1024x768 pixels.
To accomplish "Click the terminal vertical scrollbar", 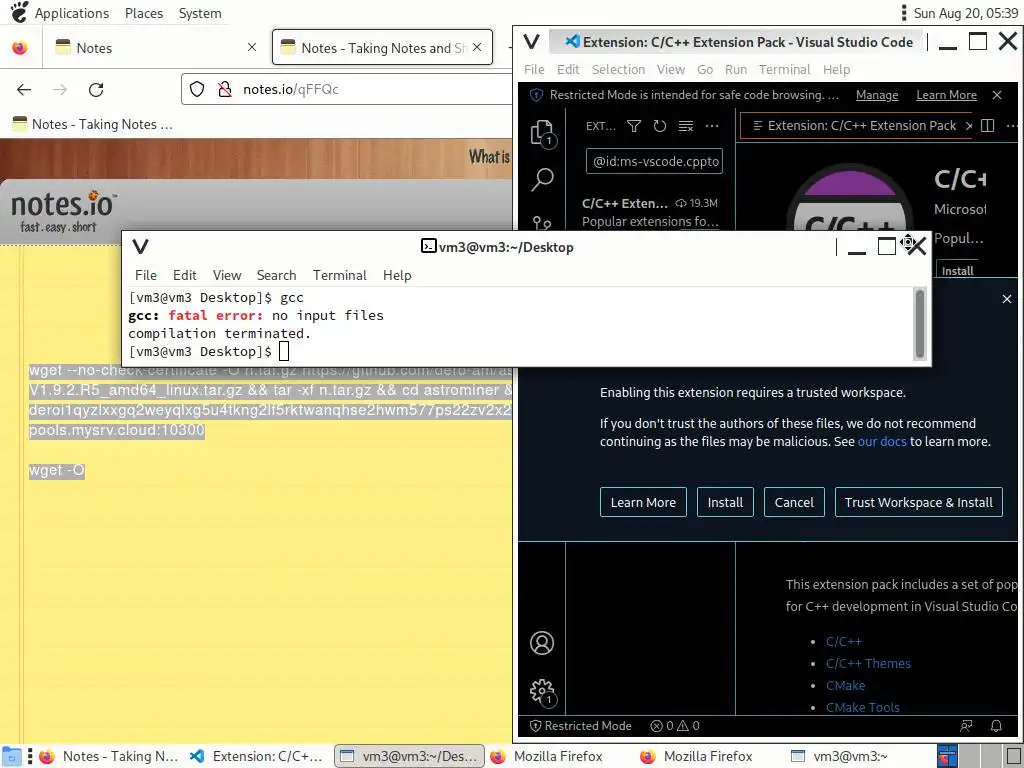I will [920, 324].
